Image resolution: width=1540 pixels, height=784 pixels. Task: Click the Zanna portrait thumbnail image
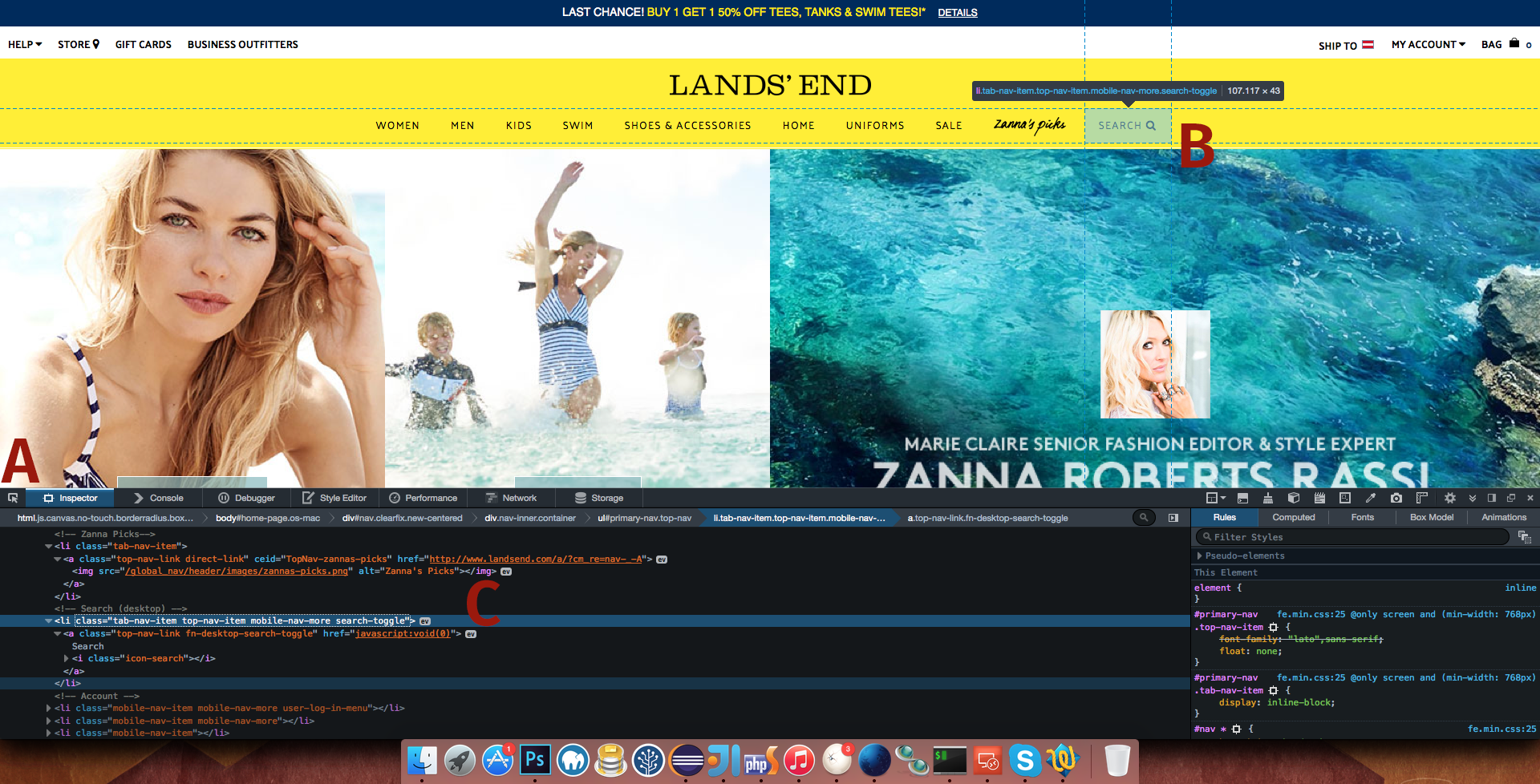1155,364
